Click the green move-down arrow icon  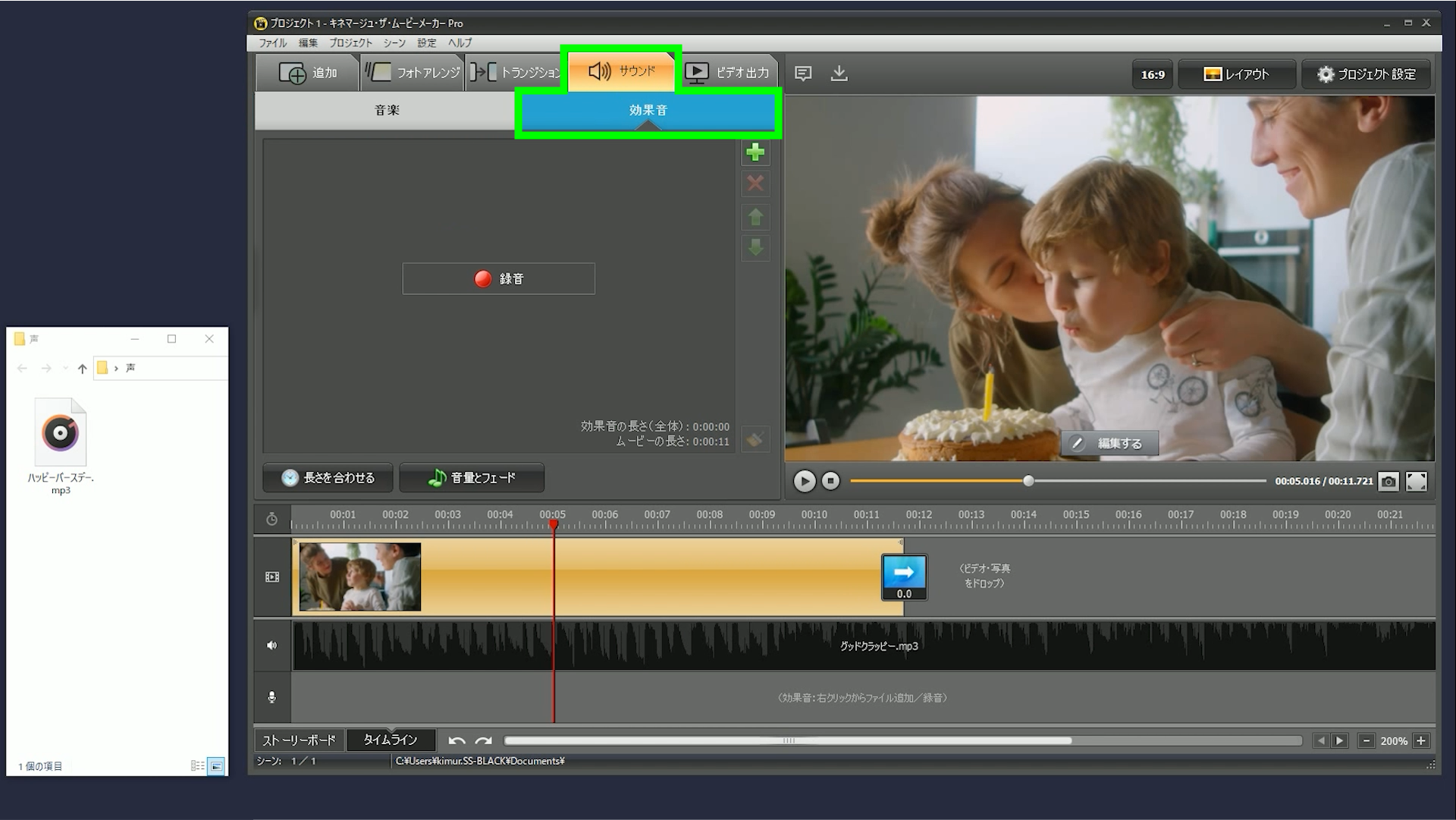click(x=755, y=248)
